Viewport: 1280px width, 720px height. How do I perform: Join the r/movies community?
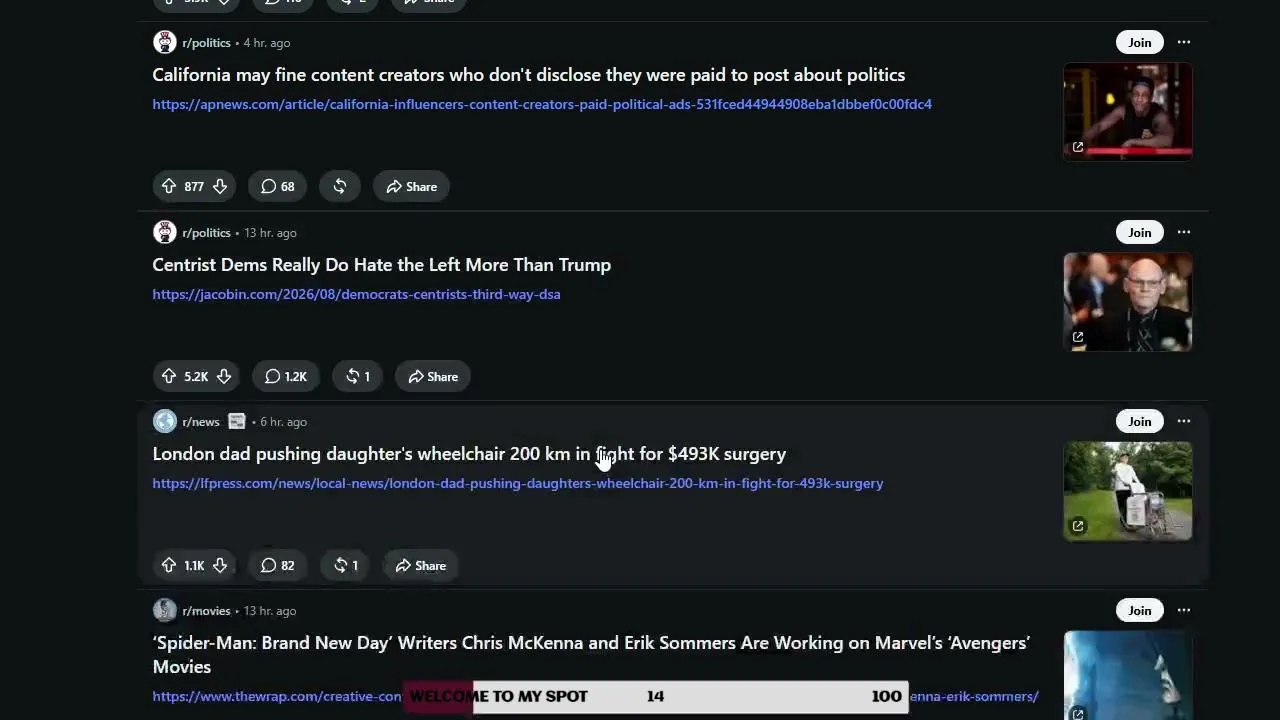click(x=1139, y=610)
